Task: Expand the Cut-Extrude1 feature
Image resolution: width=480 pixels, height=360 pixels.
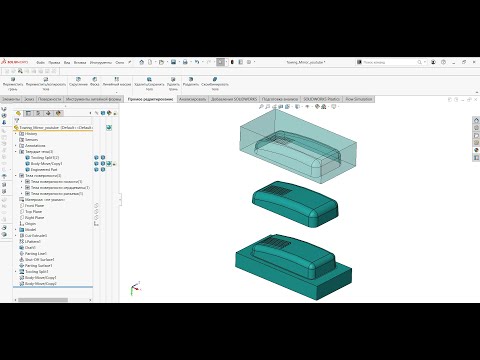Action: tap(16, 236)
